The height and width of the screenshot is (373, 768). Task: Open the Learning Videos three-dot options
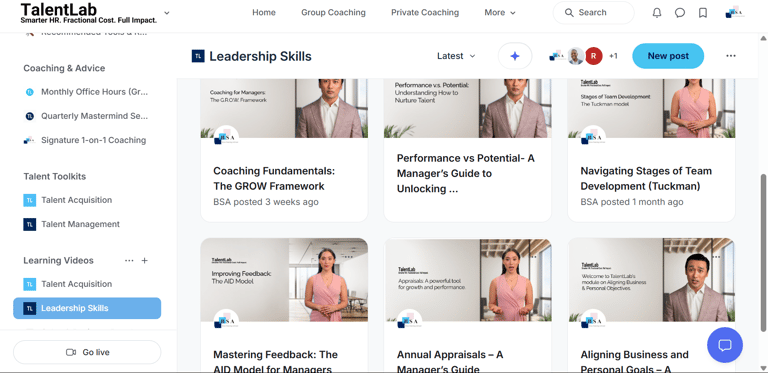(x=129, y=260)
